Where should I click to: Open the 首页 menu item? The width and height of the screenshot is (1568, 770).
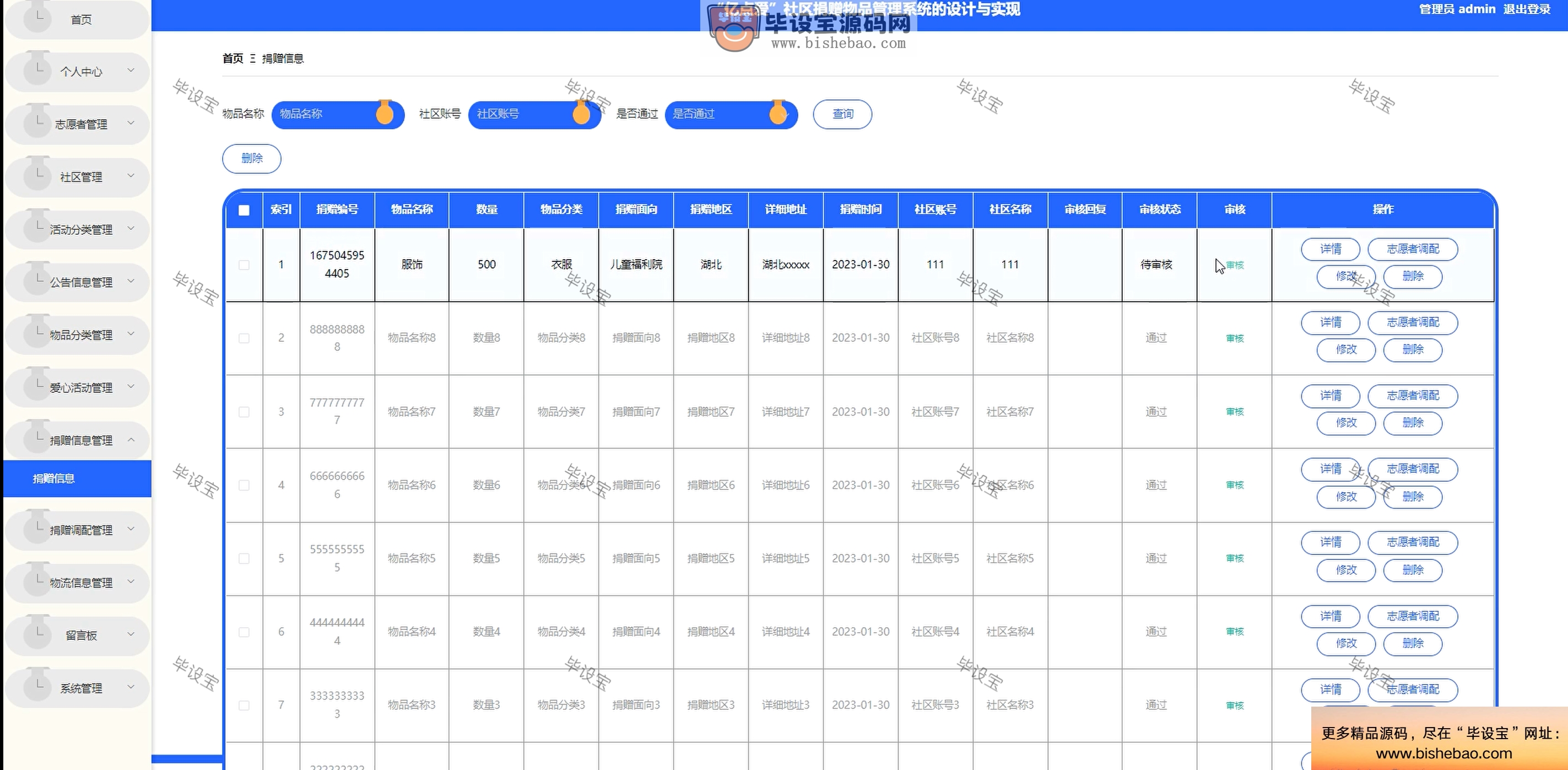pyautogui.click(x=77, y=19)
